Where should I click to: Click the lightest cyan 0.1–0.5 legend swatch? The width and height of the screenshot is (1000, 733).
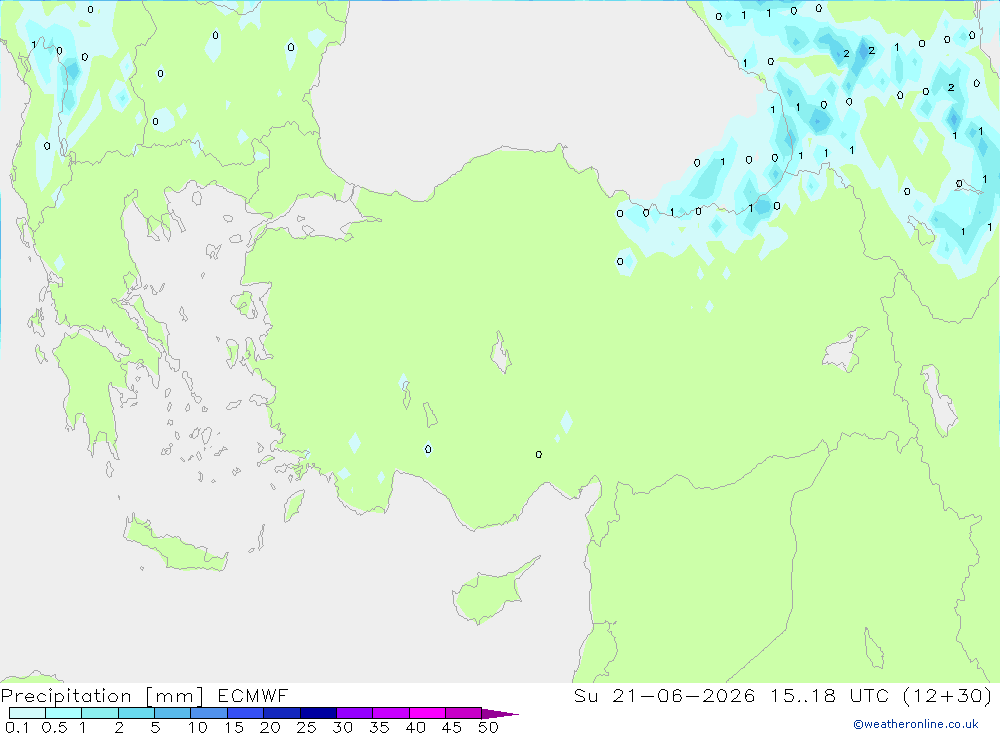click(27, 713)
